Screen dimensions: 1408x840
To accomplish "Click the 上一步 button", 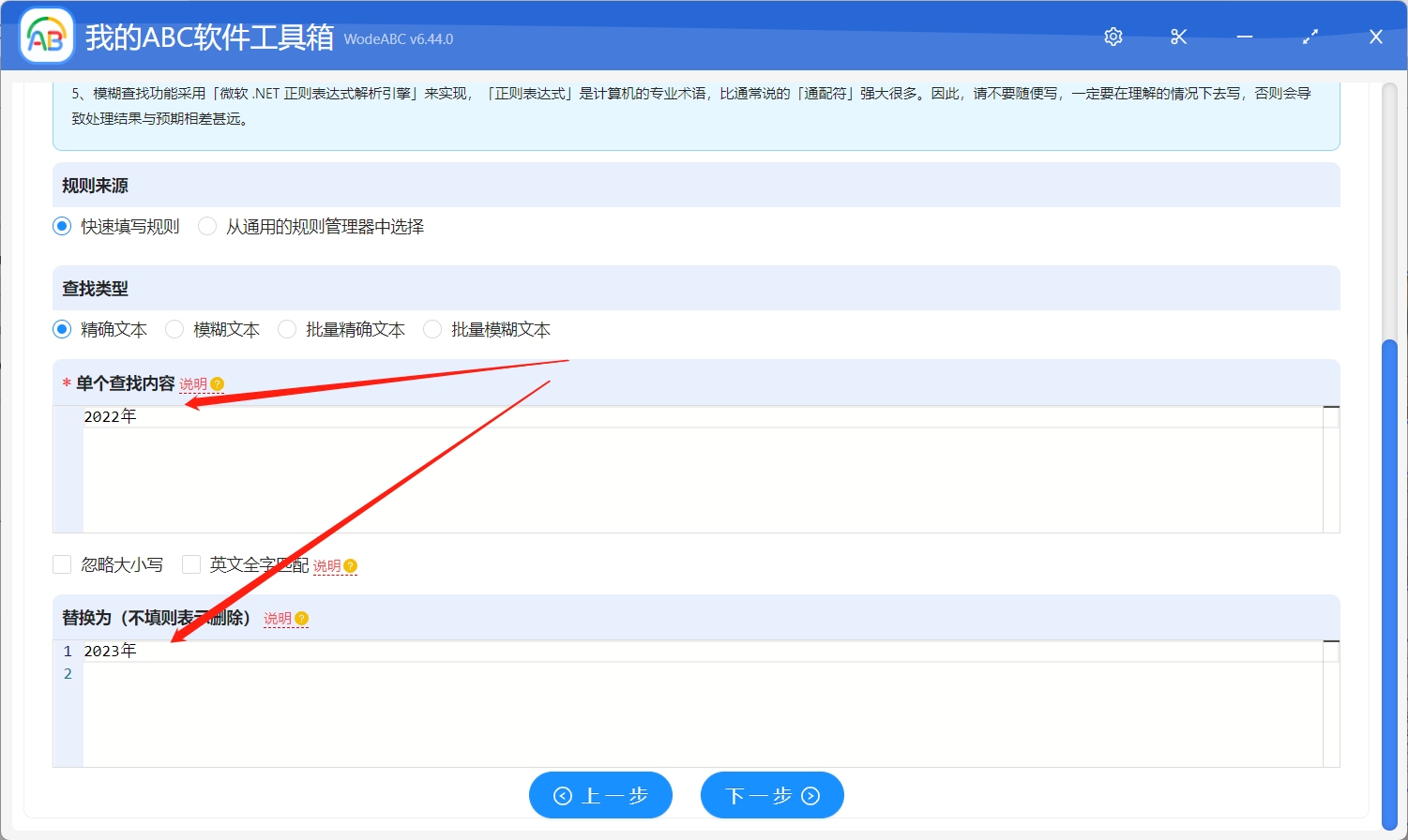I will (600, 795).
